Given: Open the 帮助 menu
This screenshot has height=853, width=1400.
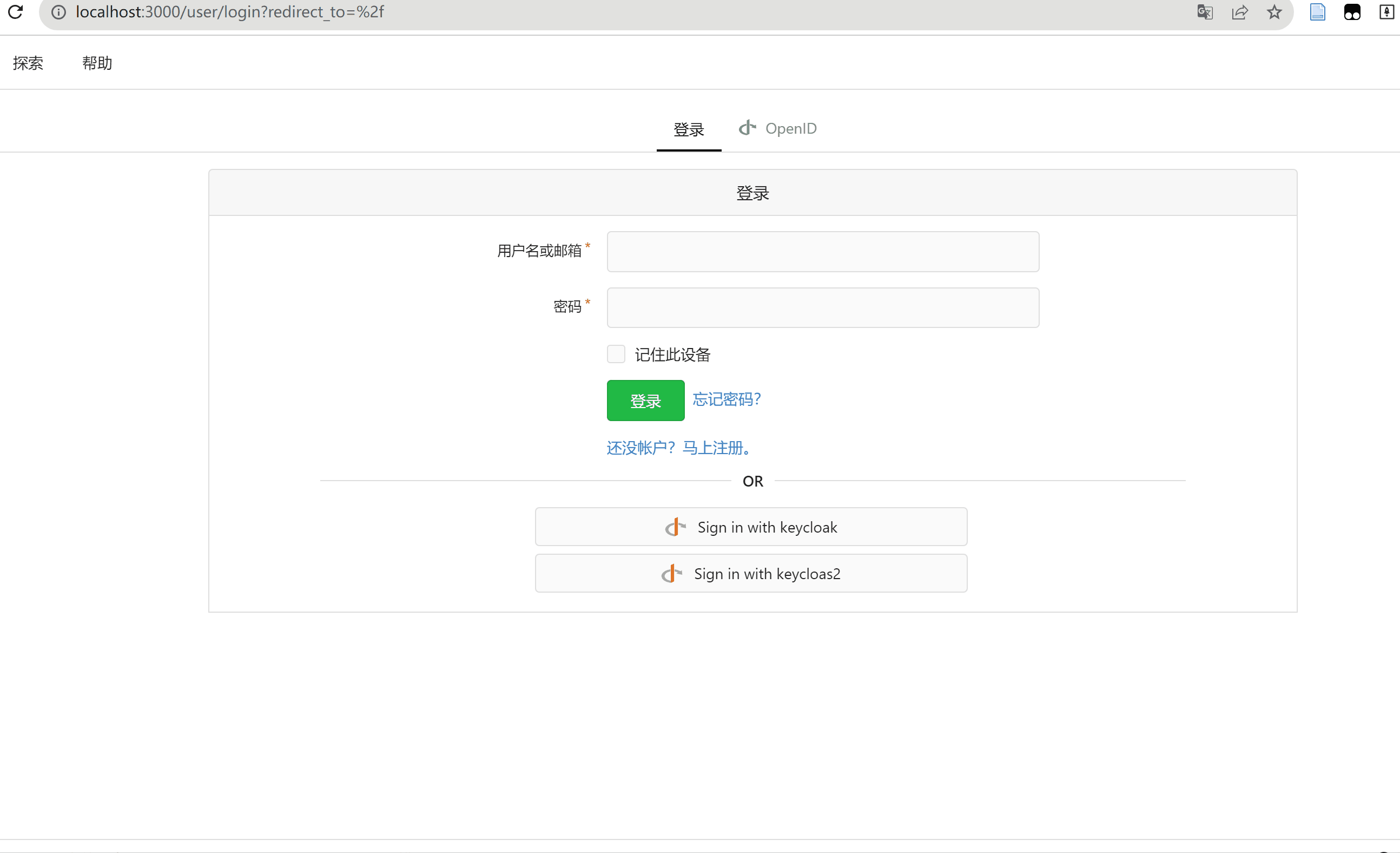Looking at the screenshot, I should tap(96, 63).
